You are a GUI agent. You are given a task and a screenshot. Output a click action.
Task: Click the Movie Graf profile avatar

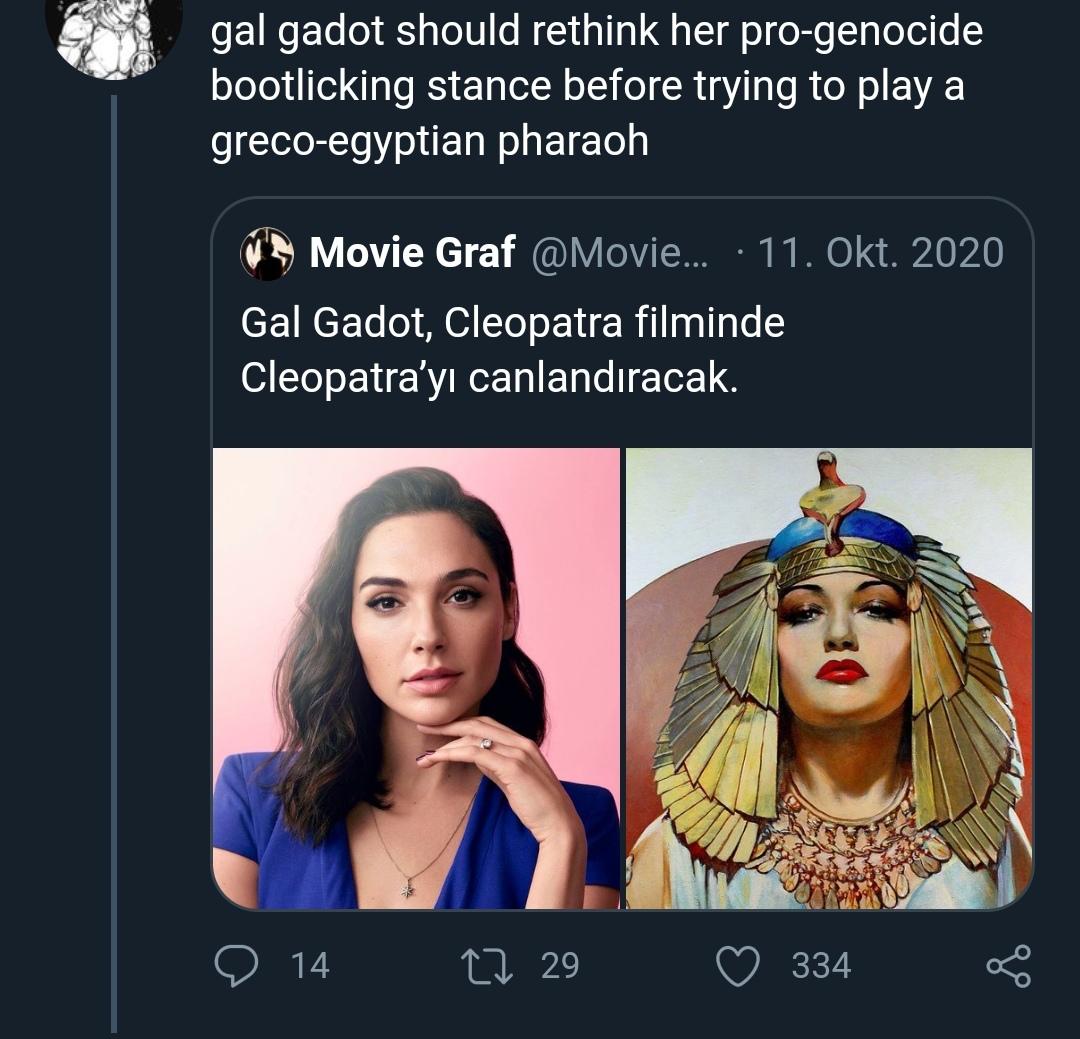pyautogui.click(x=267, y=253)
